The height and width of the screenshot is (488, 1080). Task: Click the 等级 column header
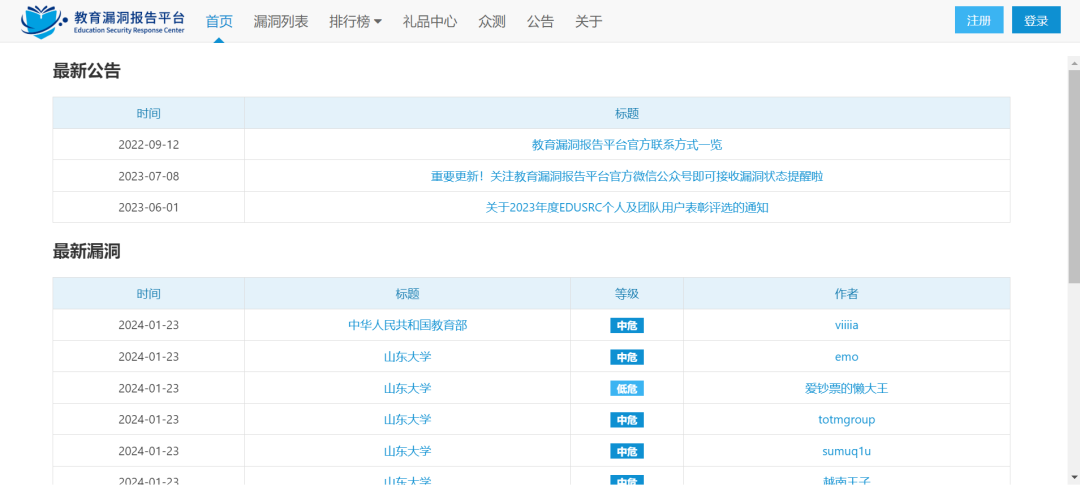[627, 294]
